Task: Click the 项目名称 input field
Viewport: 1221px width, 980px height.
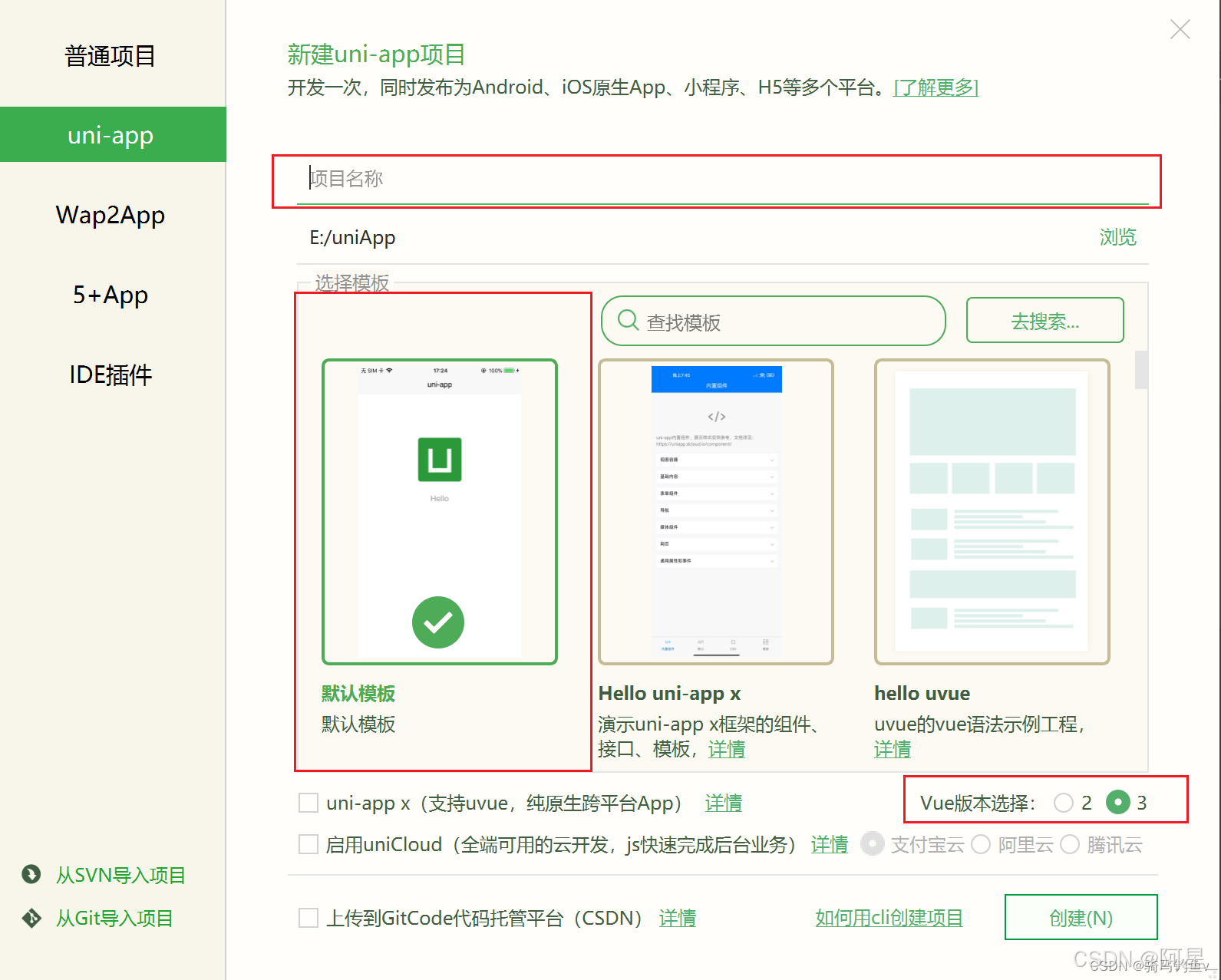Action: (722, 180)
